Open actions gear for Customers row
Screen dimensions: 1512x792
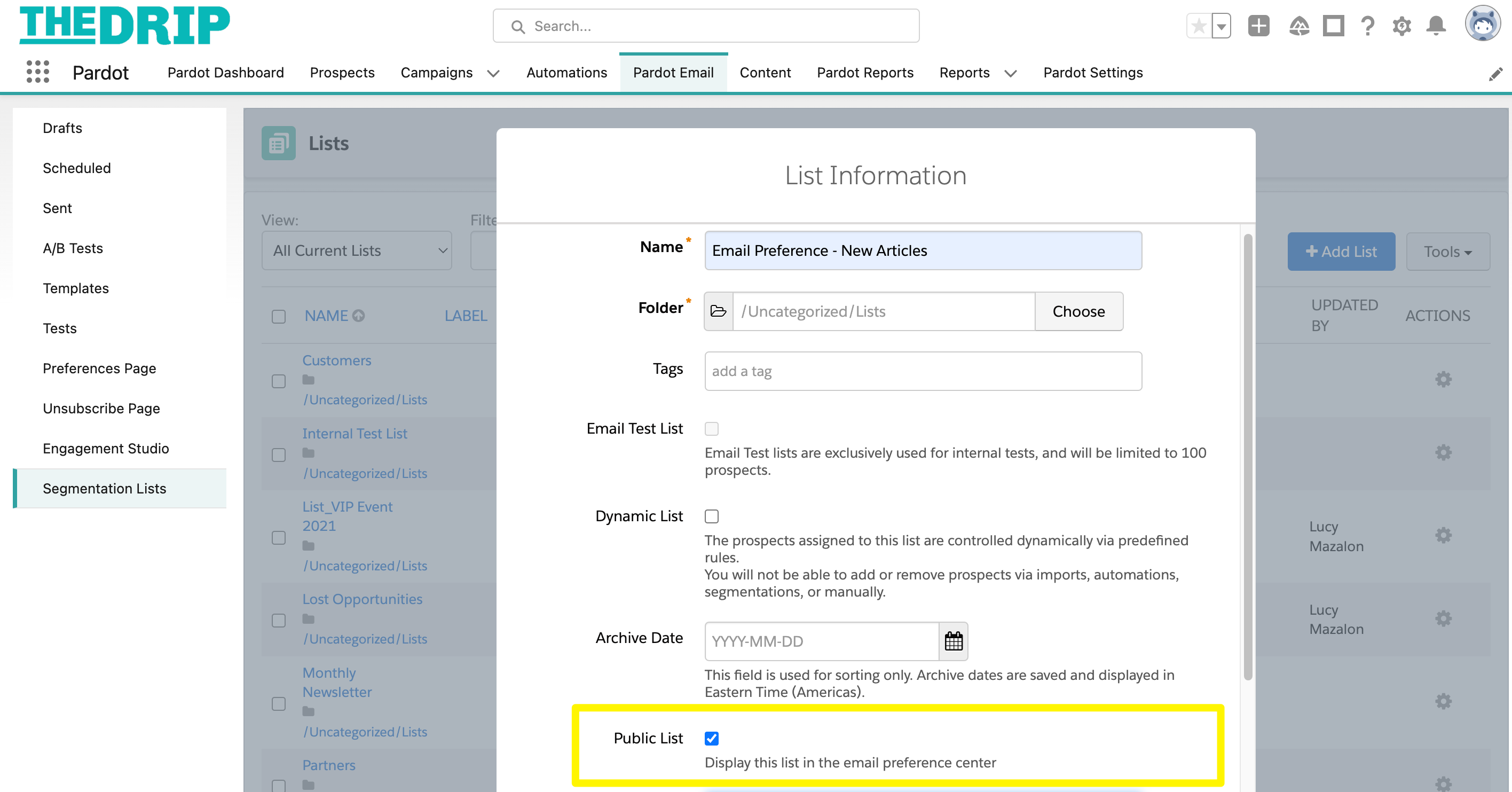pyautogui.click(x=1443, y=379)
